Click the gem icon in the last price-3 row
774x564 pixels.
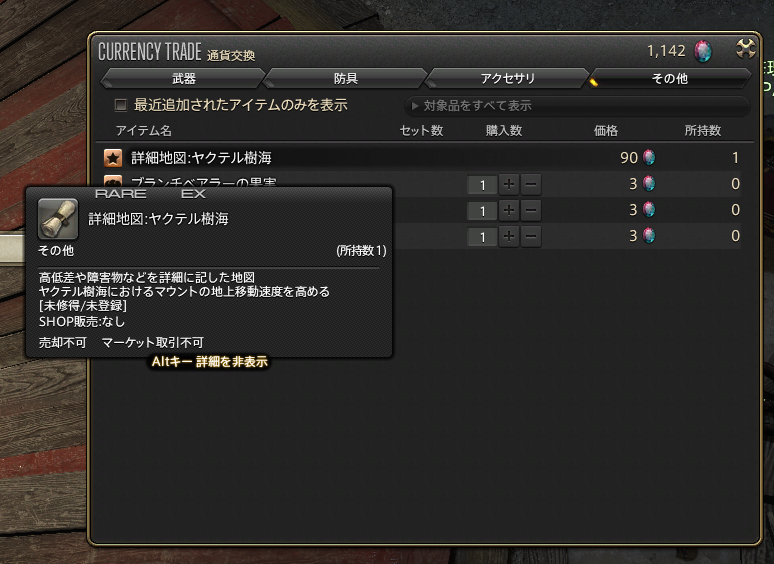(x=649, y=236)
